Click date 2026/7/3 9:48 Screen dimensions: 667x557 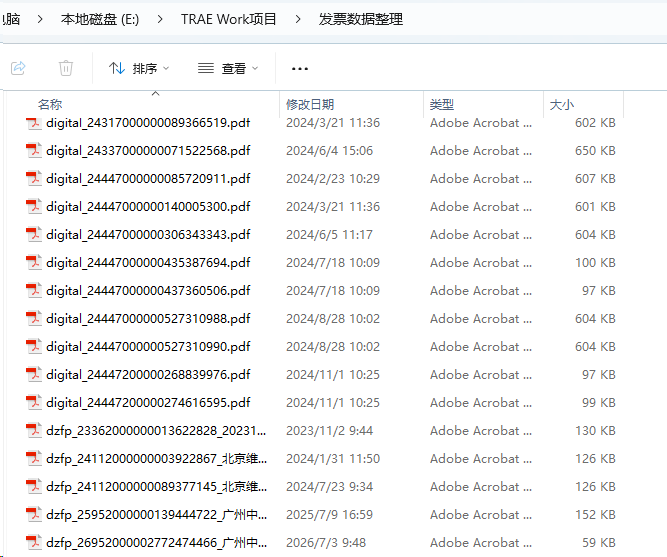point(326,543)
